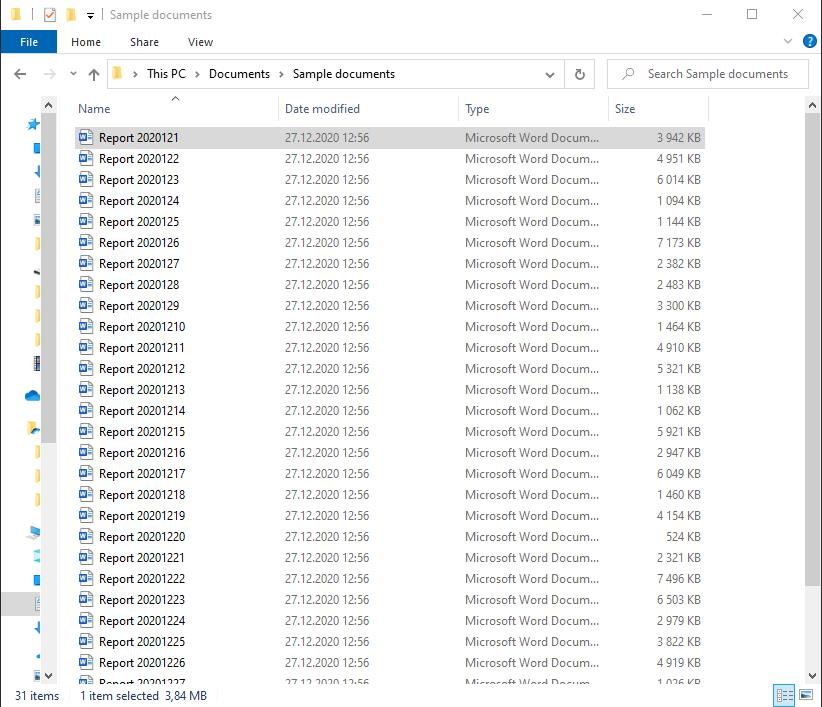The width and height of the screenshot is (822, 707).
Task: Switch to Details view using the status bar toggle
Action: click(x=782, y=694)
